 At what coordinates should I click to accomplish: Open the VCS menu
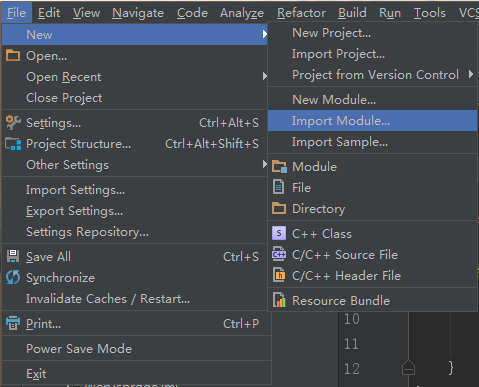pos(468,13)
